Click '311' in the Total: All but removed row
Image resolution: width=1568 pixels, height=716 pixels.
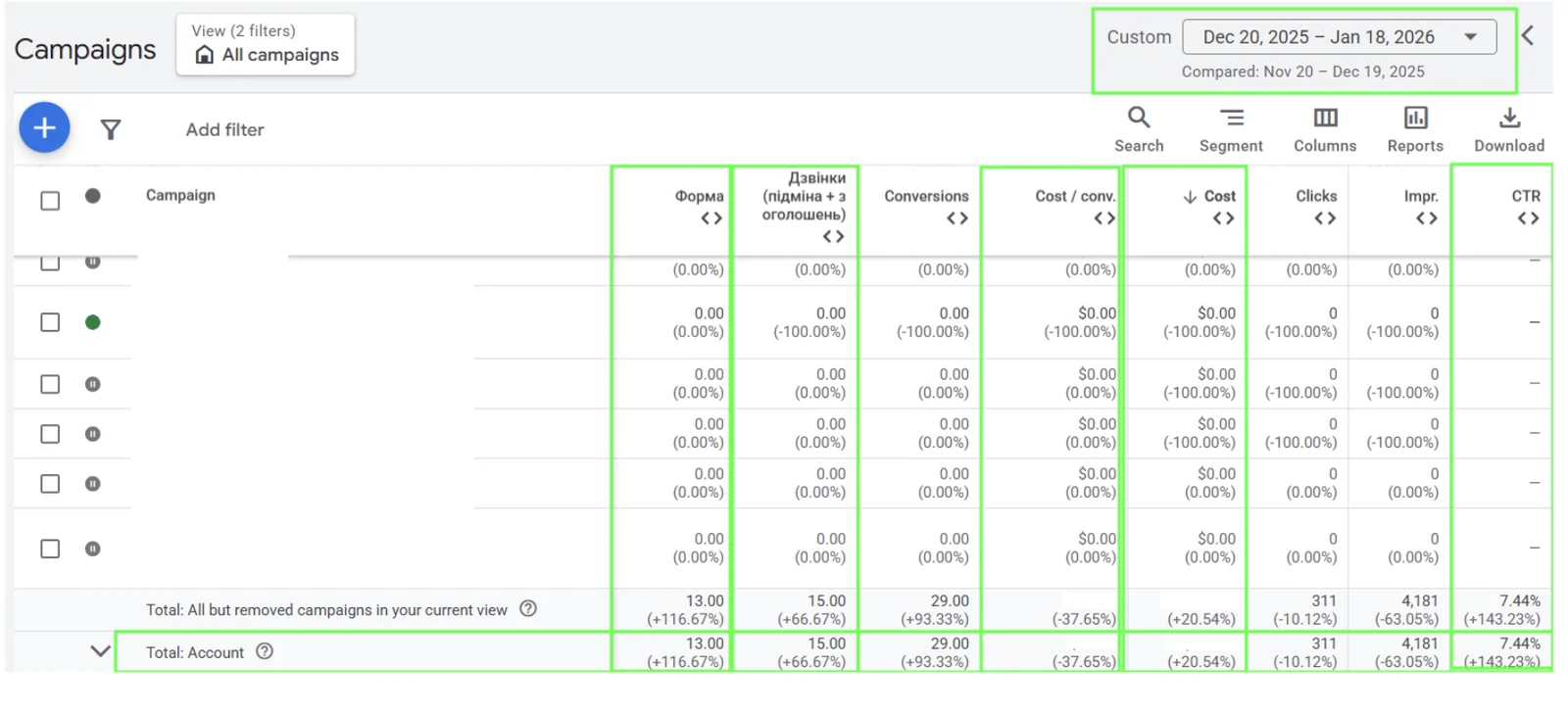(x=1324, y=600)
